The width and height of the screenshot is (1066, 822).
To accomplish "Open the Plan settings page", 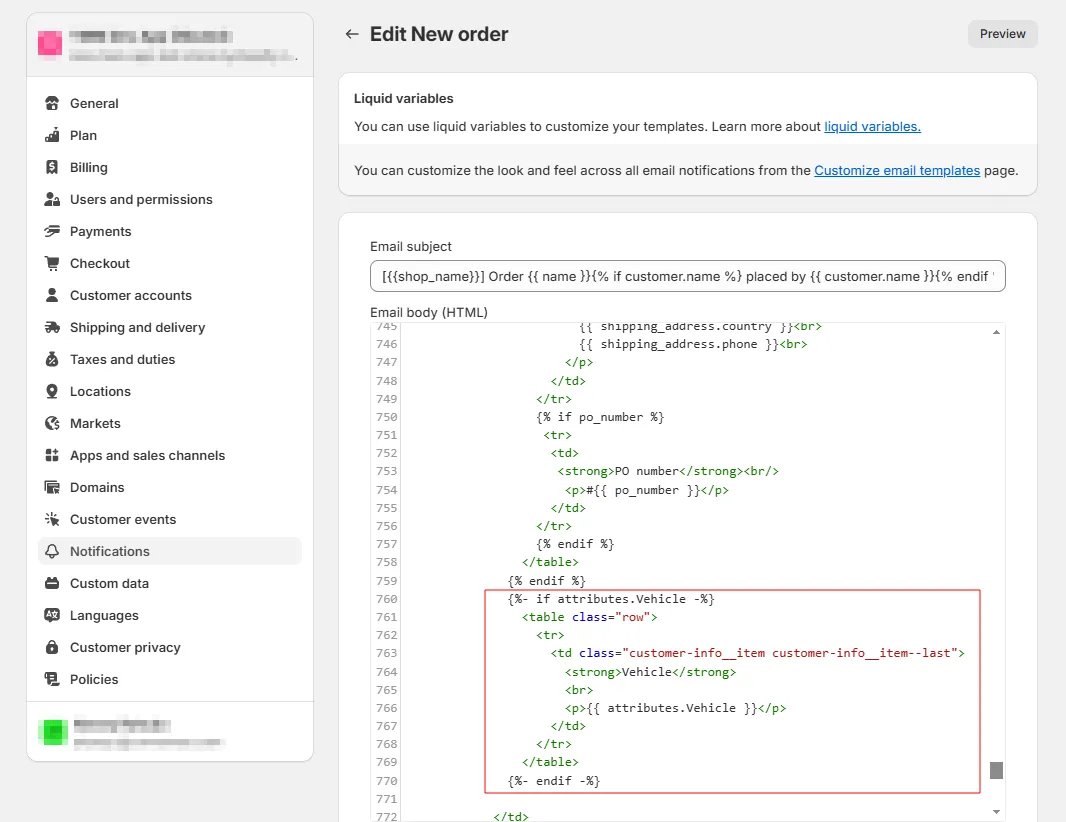I will [83, 135].
